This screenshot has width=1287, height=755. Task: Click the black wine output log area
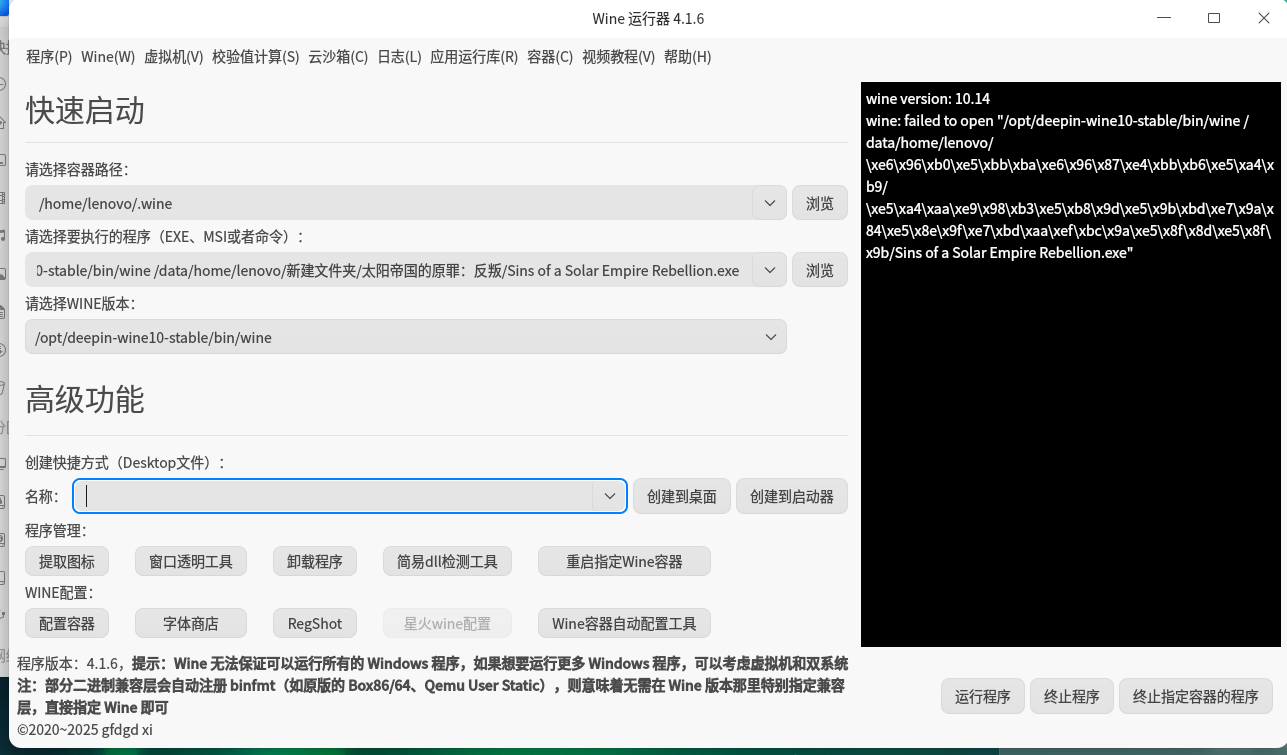(x=1070, y=364)
